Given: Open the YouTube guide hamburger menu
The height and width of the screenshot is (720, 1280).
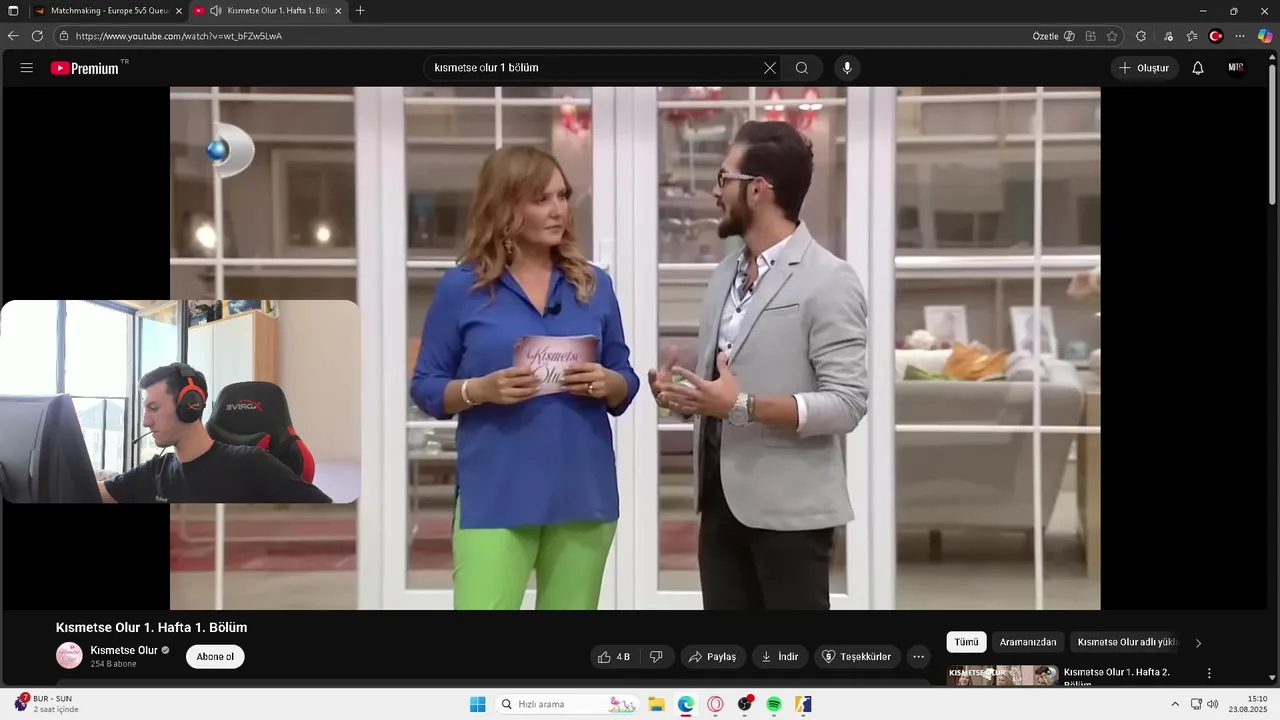Looking at the screenshot, I should [27, 68].
